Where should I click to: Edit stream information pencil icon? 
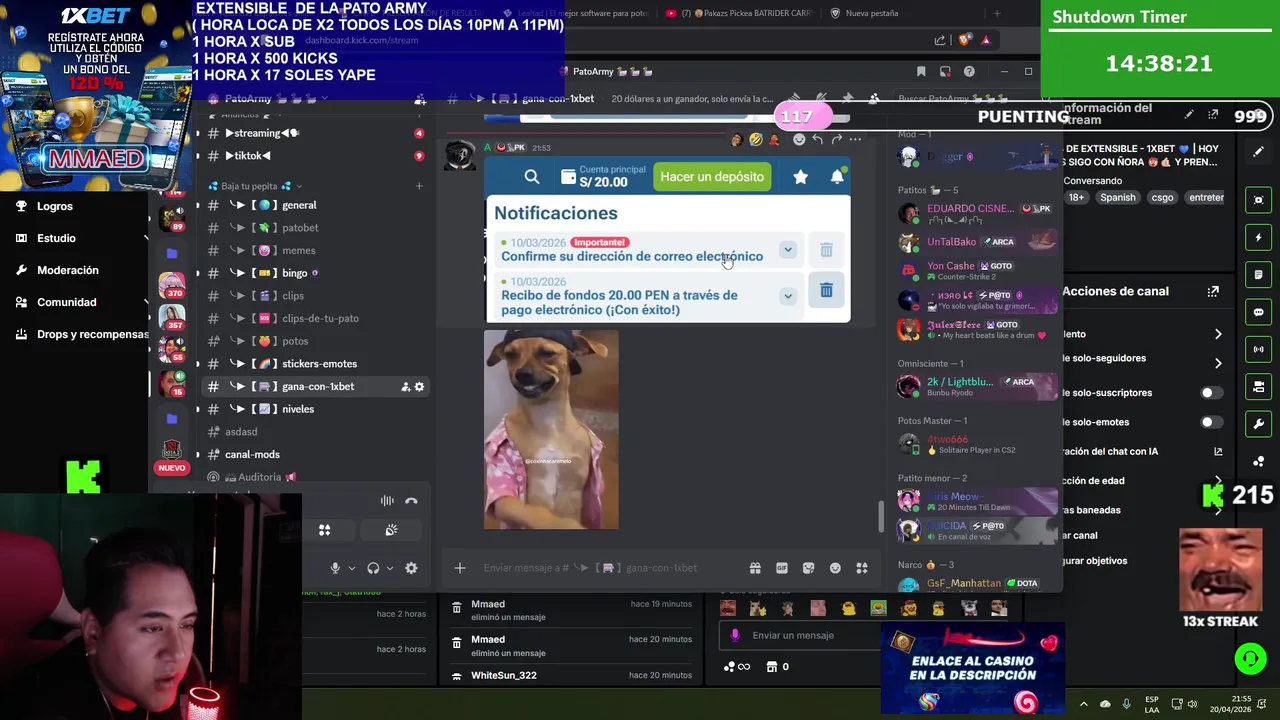click(x=1189, y=115)
